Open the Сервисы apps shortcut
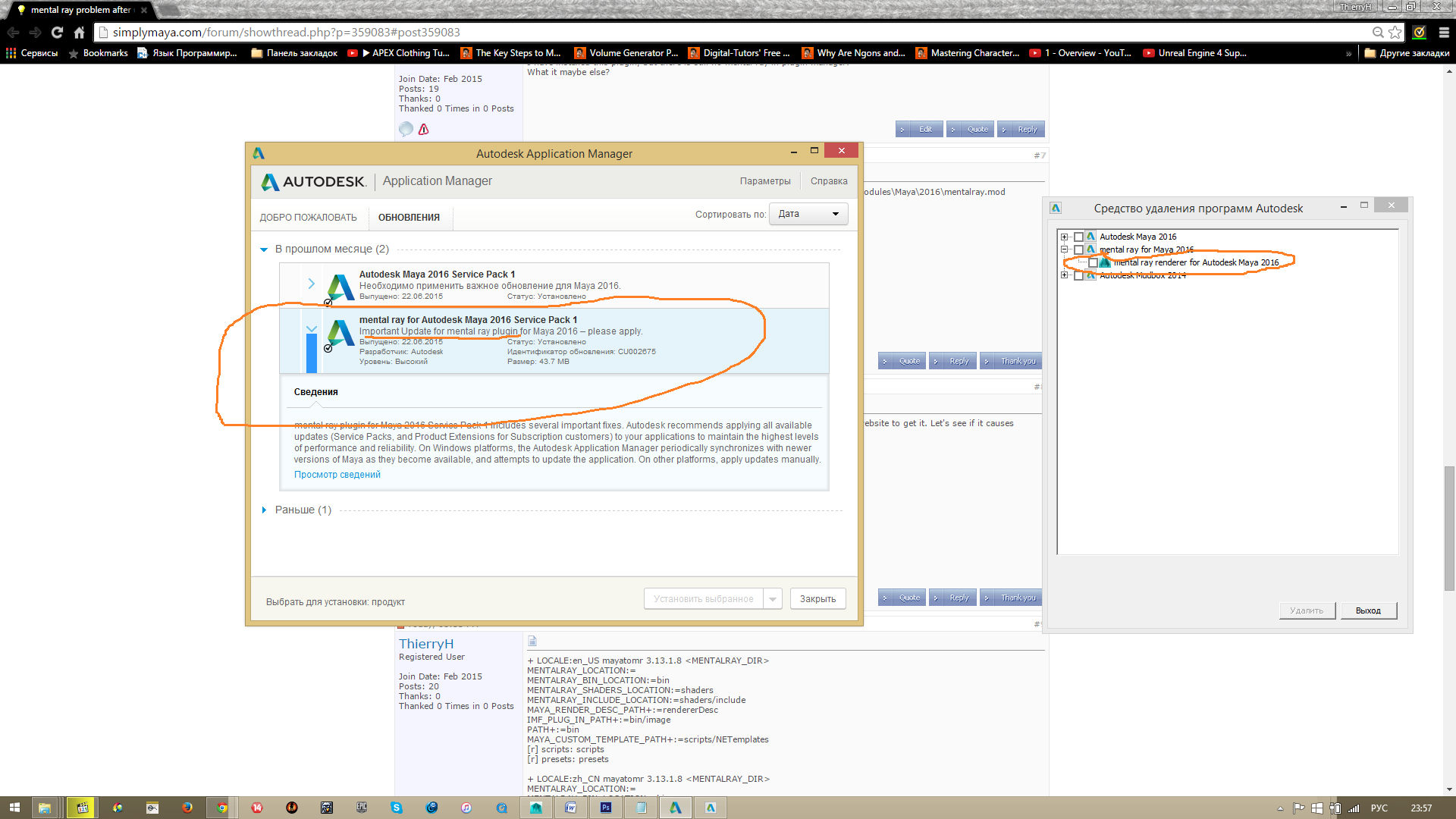The image size is (1456, 819). [x=32, y=53]
